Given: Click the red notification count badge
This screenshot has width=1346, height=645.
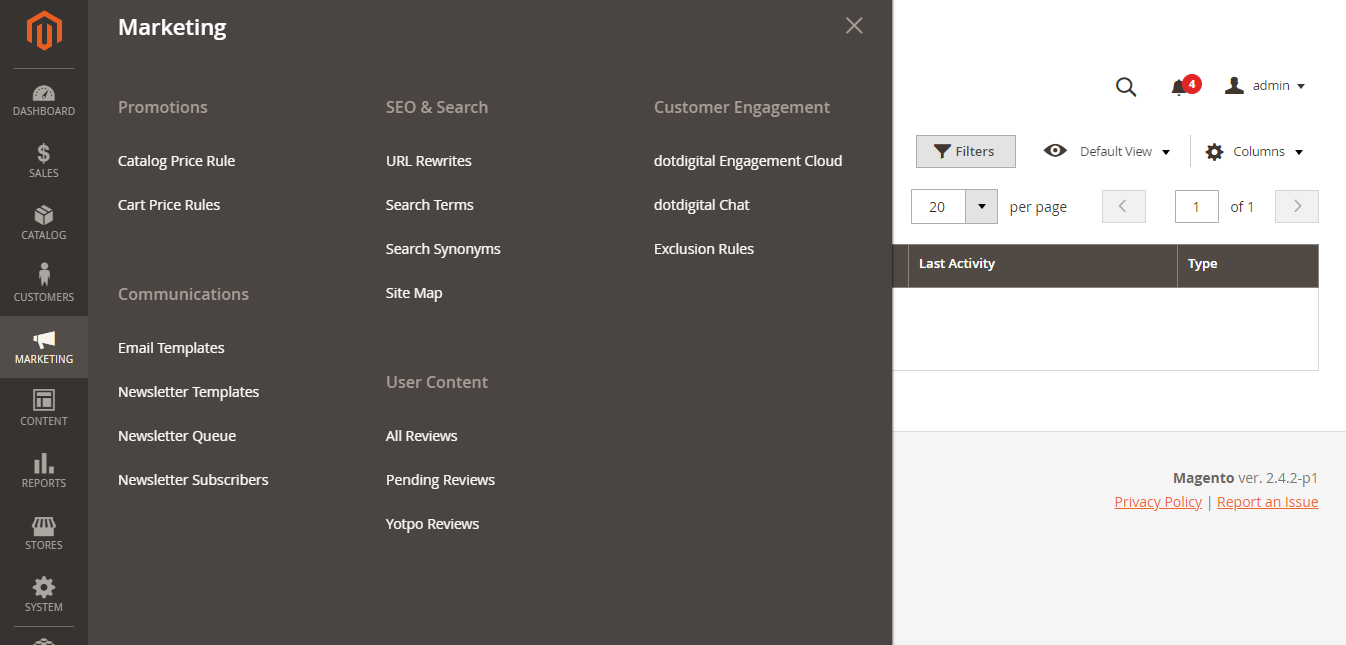Looking at the screenshot, I should click(1192, 84).
